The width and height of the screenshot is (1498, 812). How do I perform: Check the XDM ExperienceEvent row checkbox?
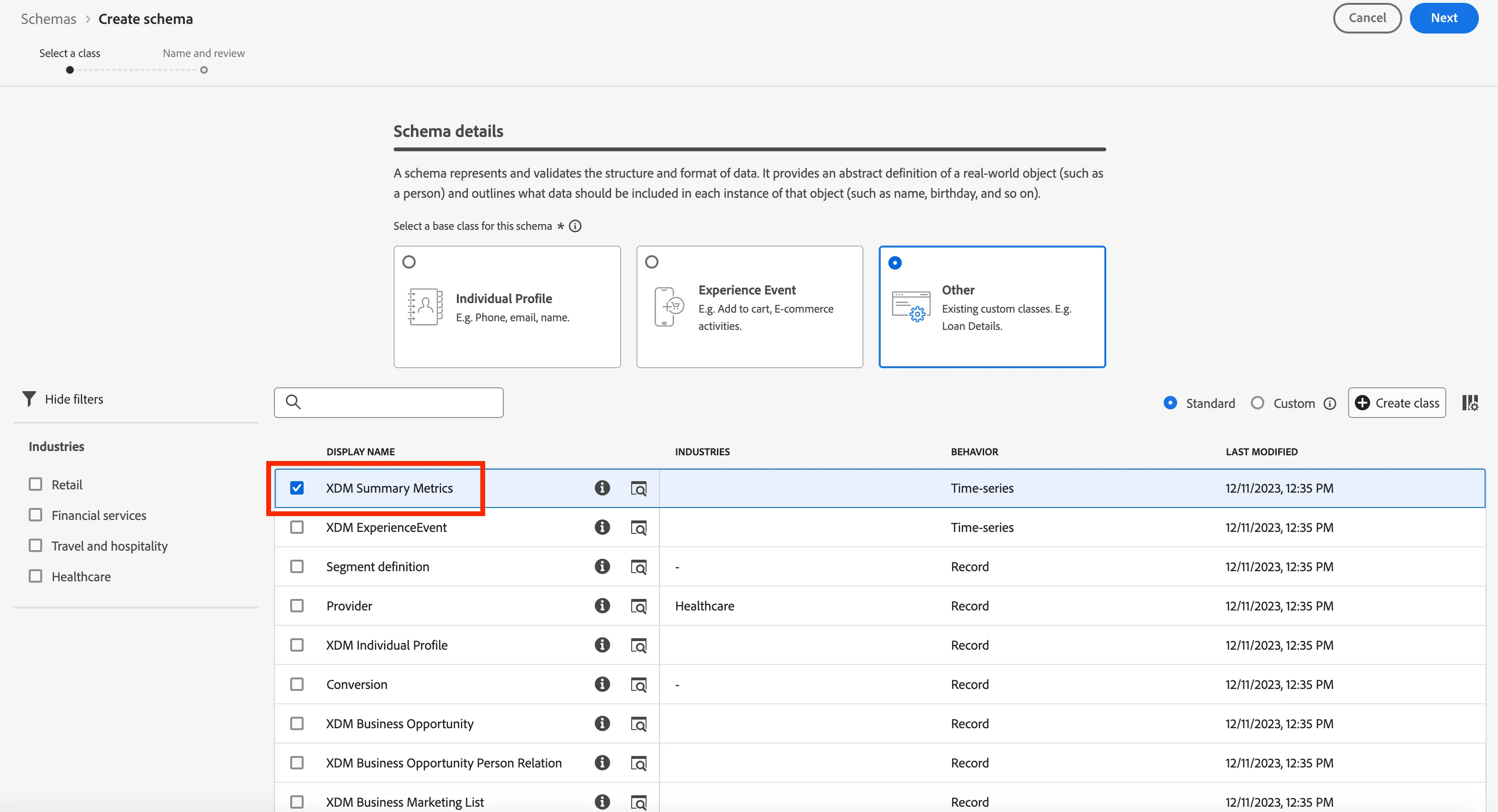pos(296,527)
